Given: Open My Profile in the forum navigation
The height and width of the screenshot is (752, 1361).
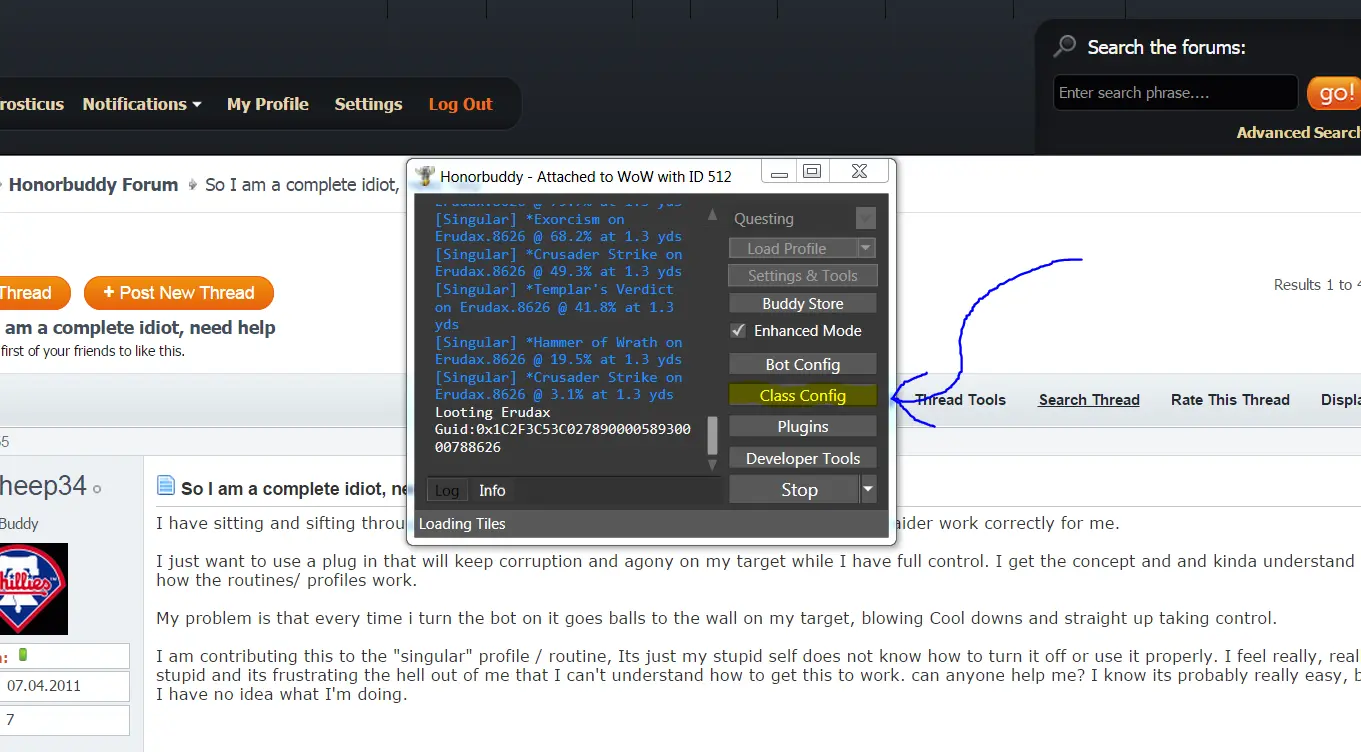Looking at the screenshot, I should point(267,104).
